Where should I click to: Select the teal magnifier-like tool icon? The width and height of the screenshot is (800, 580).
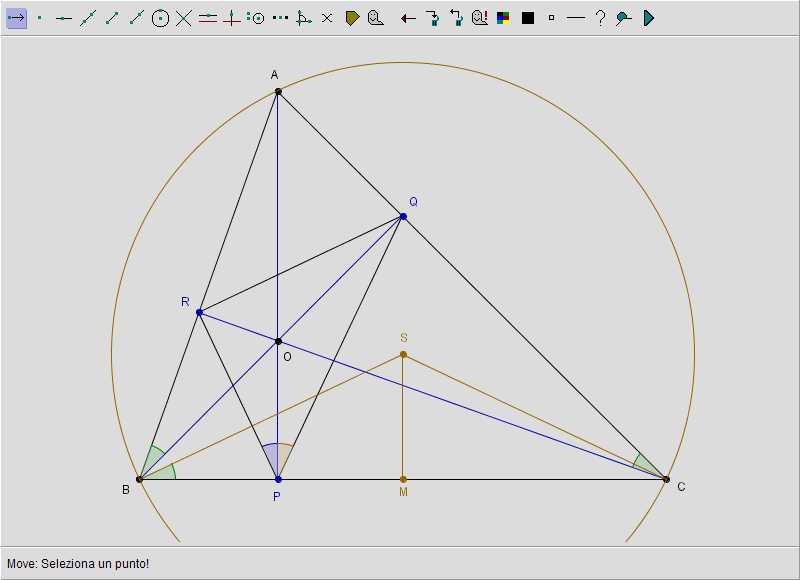623,18
